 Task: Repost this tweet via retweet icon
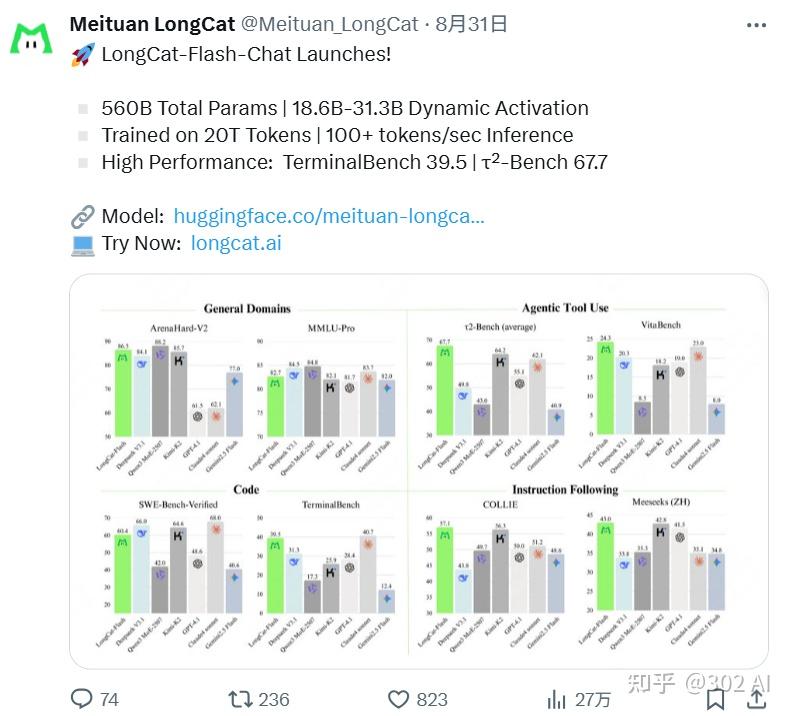[241, 698]
